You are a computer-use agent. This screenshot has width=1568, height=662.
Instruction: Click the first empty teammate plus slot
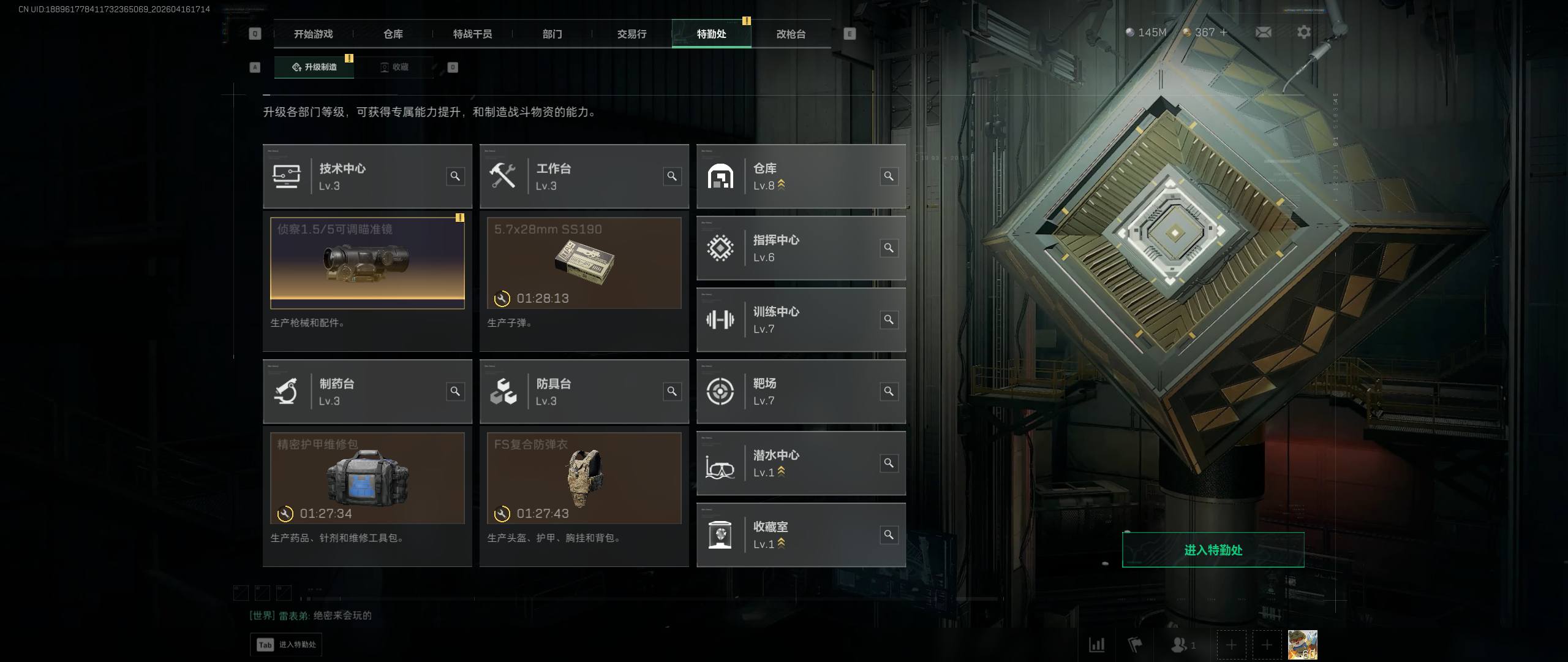tap(1231, 645)
